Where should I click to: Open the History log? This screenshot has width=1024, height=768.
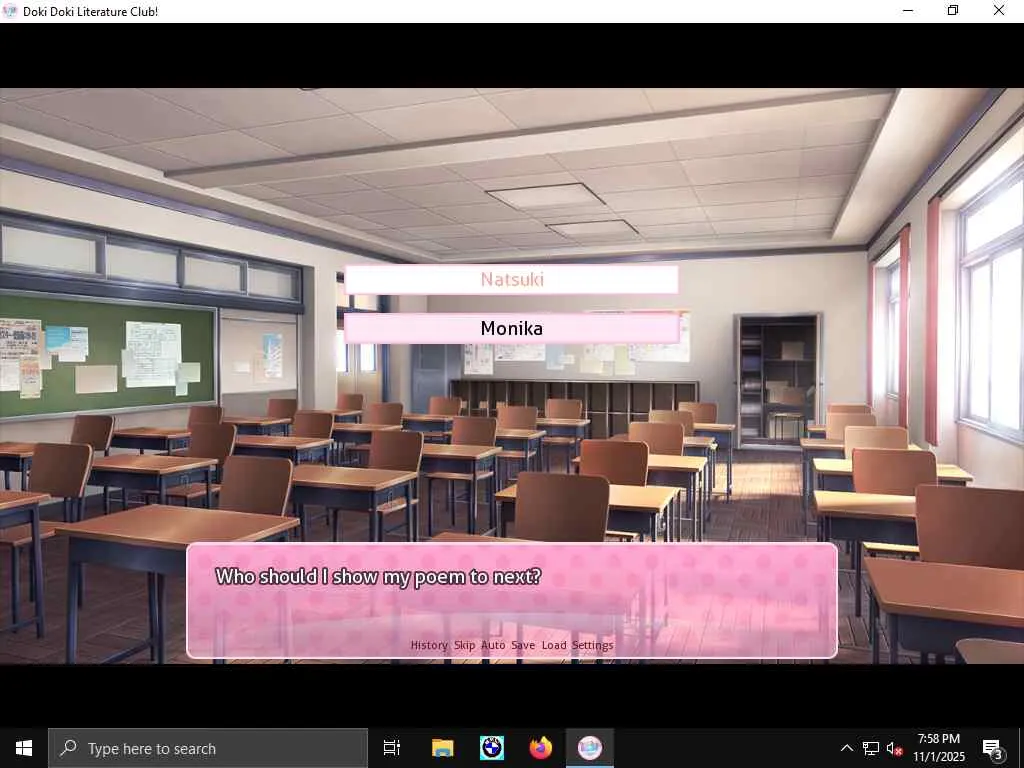click(x=429, y=645)
